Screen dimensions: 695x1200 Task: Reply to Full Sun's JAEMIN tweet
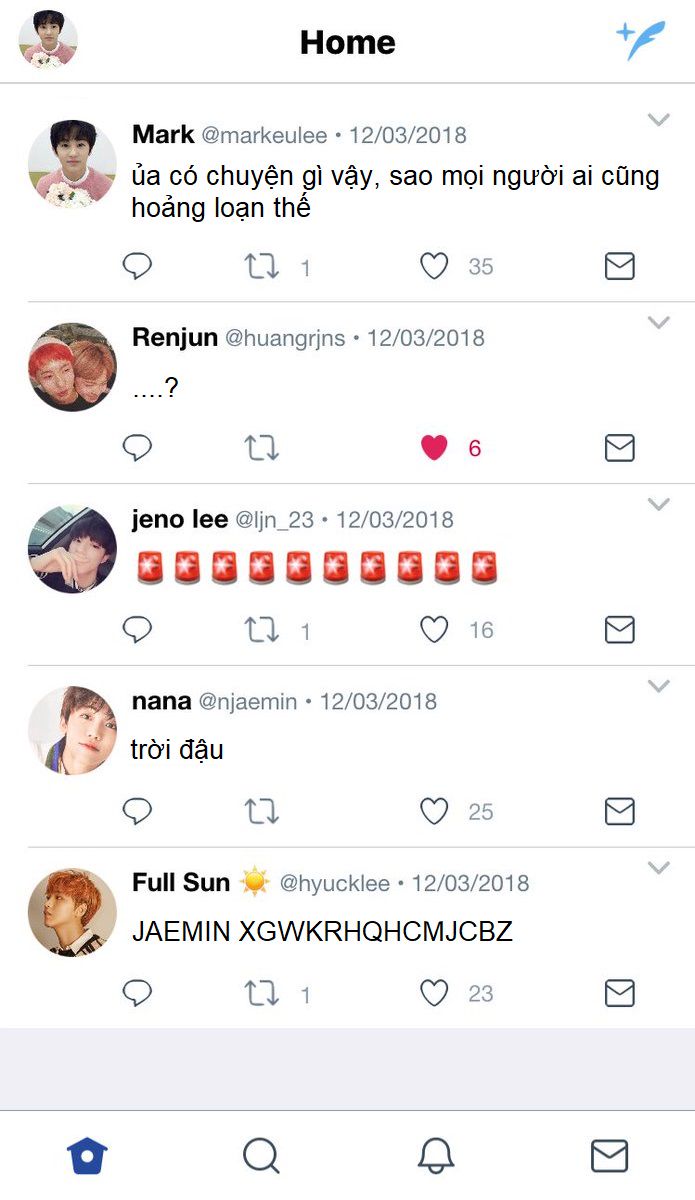point(137,993)
